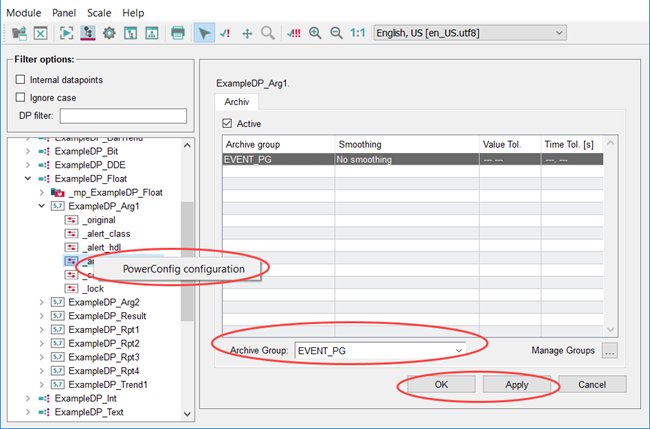
Task: Click the printer icon in toolbar
Action: coord(178,33)
